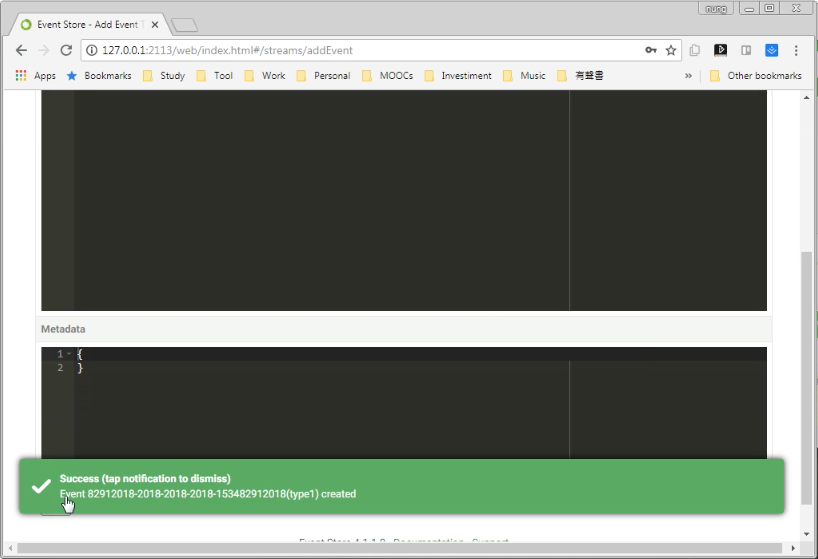
Task: Open the Tool bookmarks folder
Action: (214, 76)
